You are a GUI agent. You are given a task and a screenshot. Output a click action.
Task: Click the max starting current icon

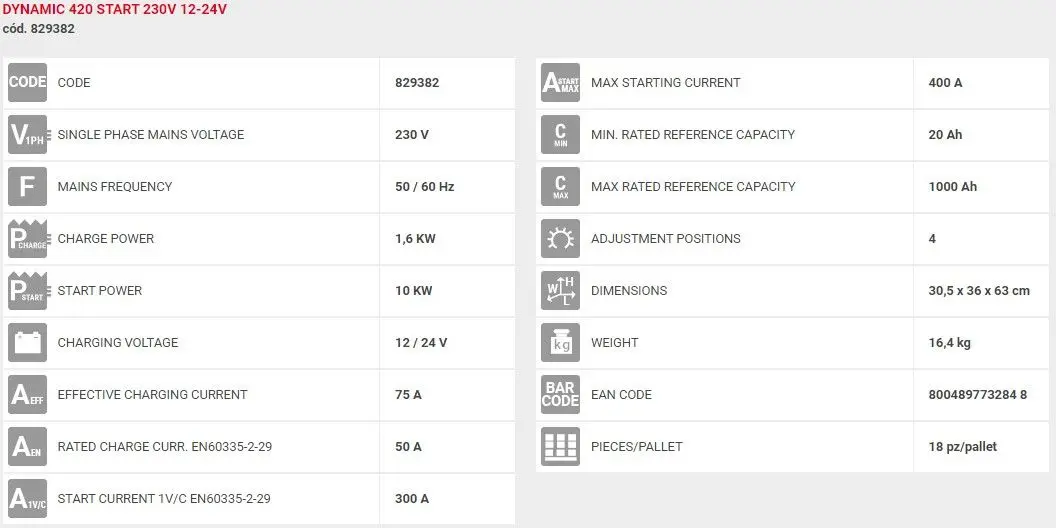560,82
